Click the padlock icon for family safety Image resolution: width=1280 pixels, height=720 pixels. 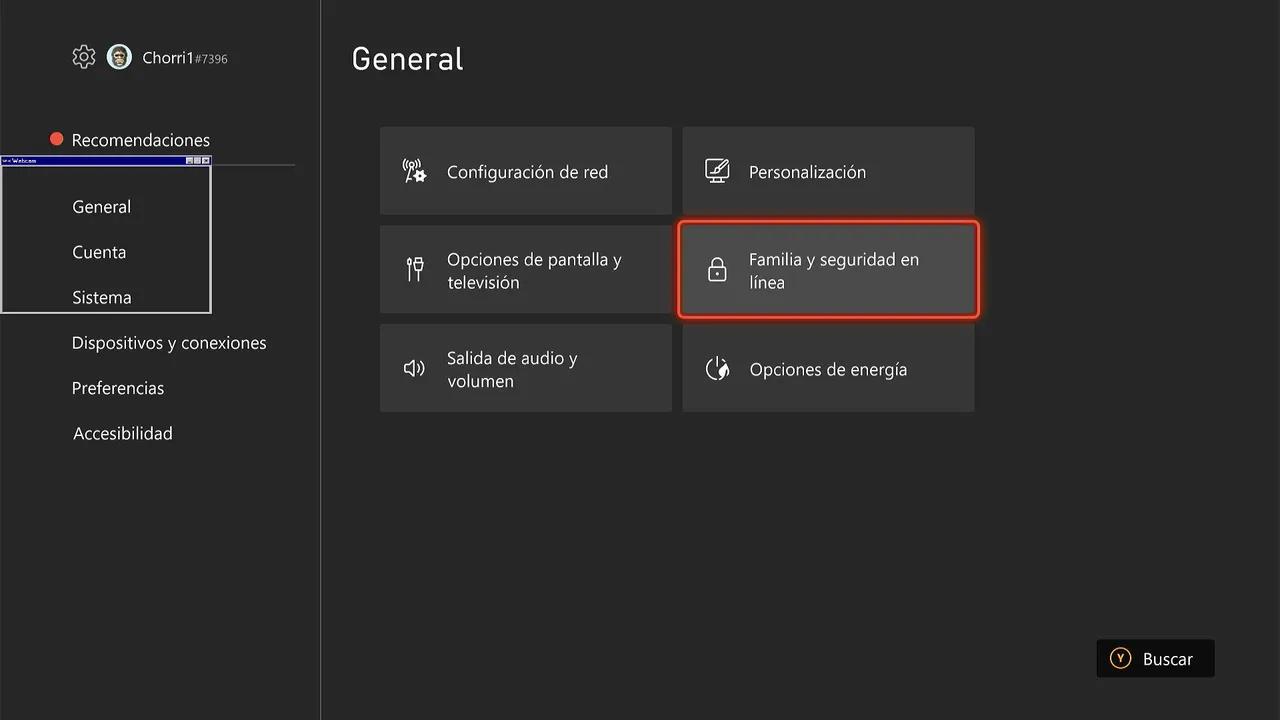pyautogui.click(x=717, y=270)
